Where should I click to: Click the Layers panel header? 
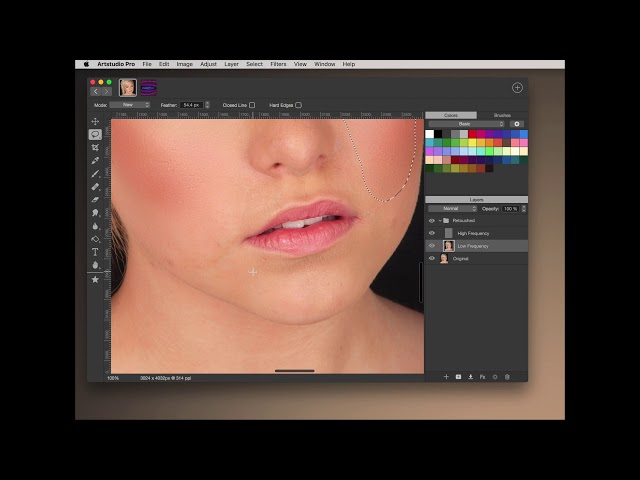(476, 200)
